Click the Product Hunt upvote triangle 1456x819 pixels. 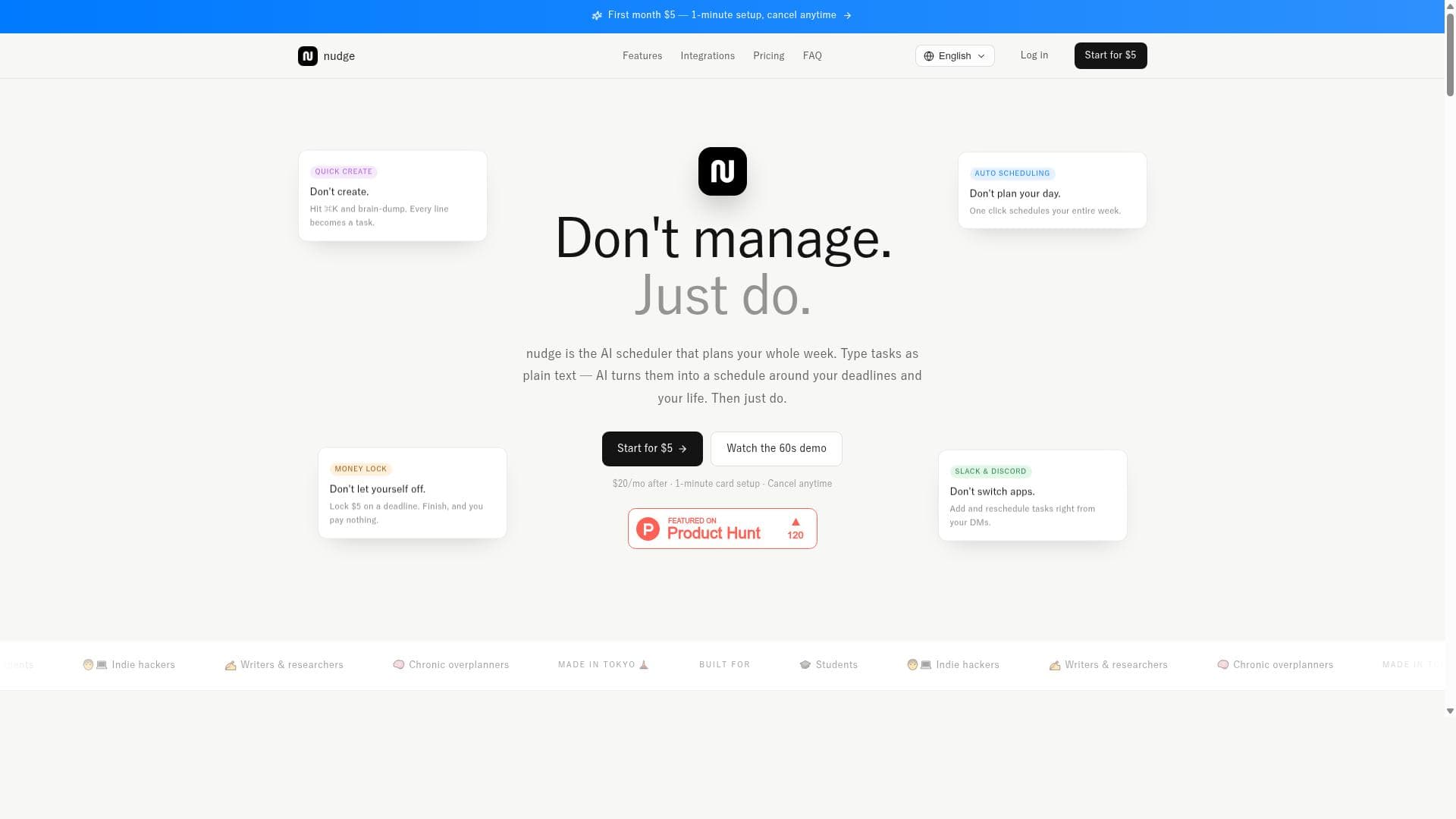[x=795, y=522]
